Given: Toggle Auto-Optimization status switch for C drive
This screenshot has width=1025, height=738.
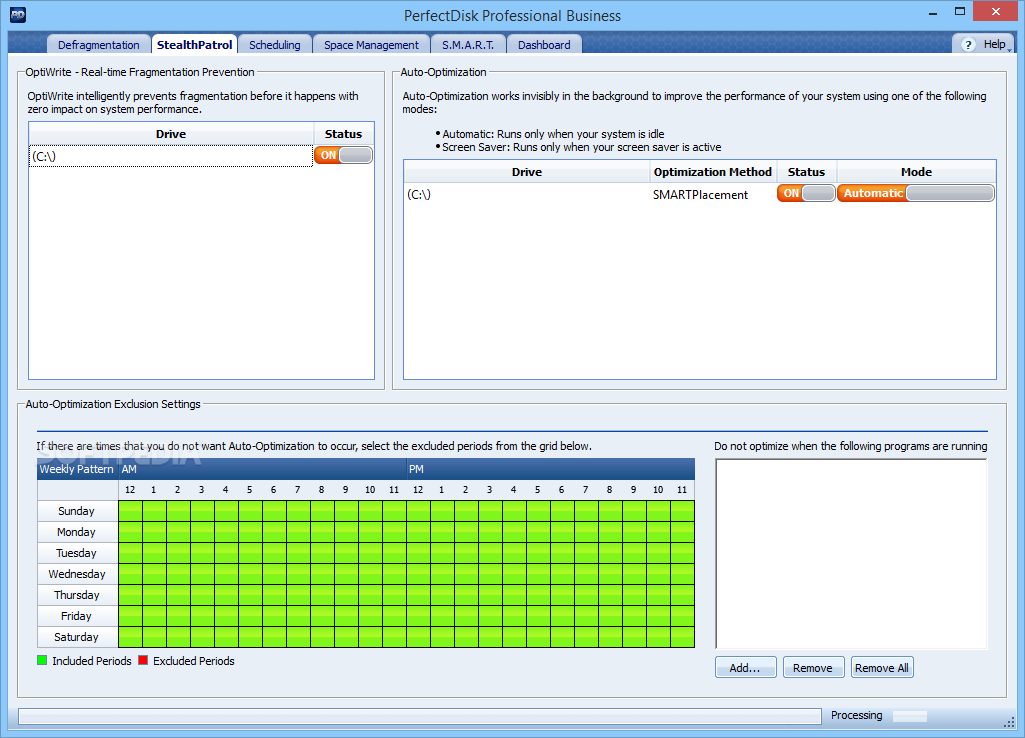Looking at the screenshot, I should [806, 193].
